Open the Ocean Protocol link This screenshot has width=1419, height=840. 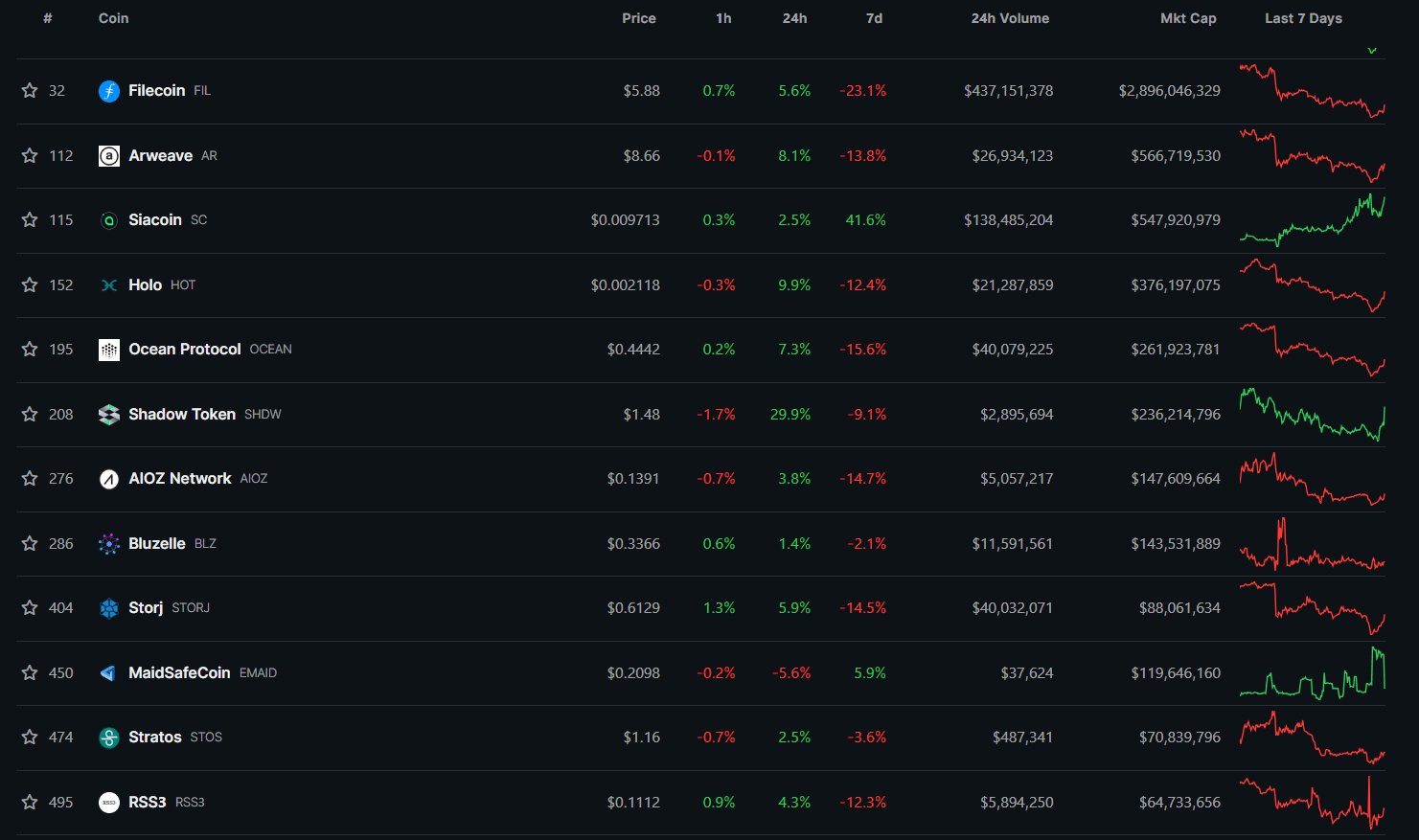click(x=185, y=349)
